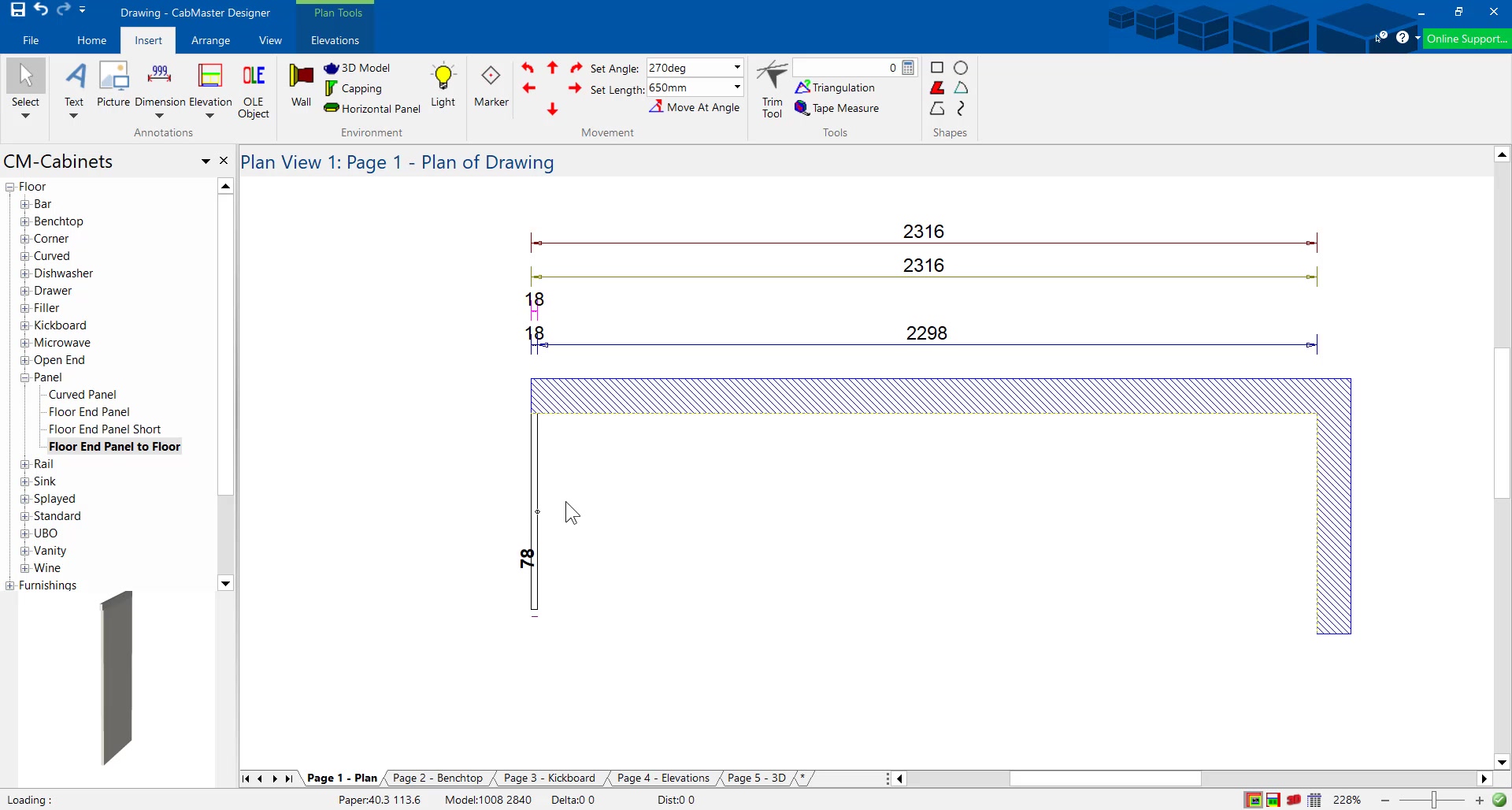Click the turn-left red arrow
The height and width of the screenshot is (810, 1512).
[x=528, y=68]
